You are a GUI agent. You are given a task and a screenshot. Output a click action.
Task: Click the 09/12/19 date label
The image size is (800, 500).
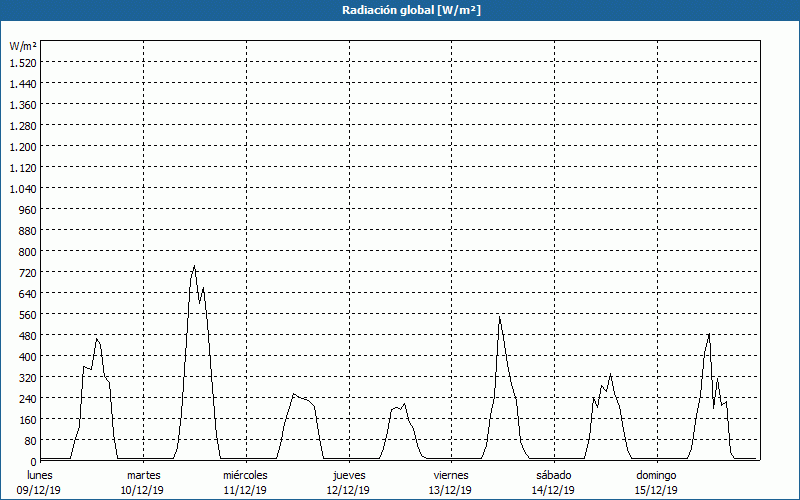click(x=39, y=490)
